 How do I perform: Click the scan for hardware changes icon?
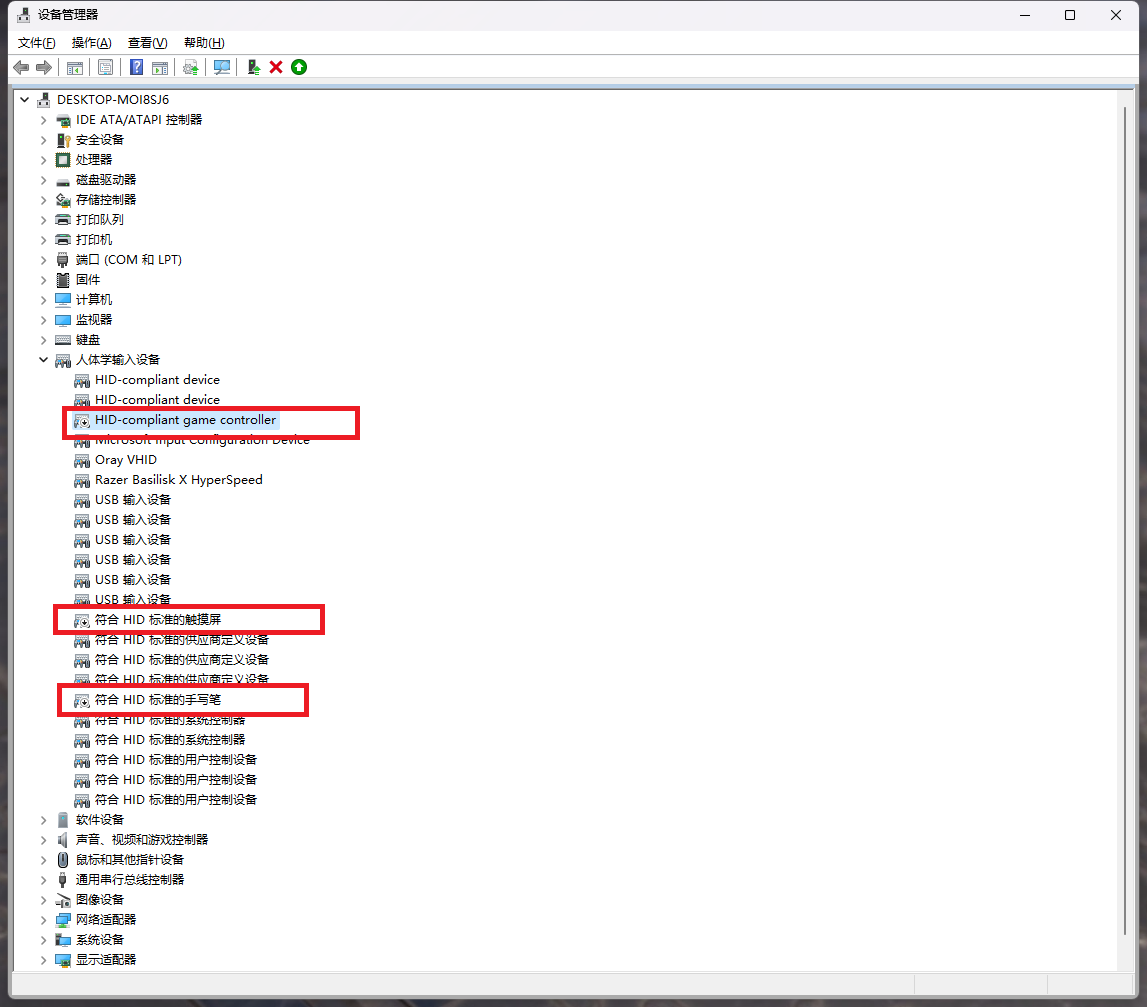point(222,67)
